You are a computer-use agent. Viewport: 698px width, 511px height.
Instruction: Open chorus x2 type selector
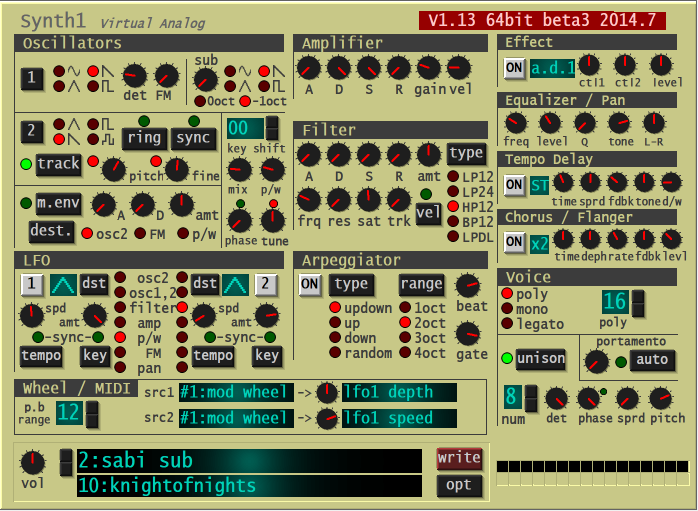(540, 243)
